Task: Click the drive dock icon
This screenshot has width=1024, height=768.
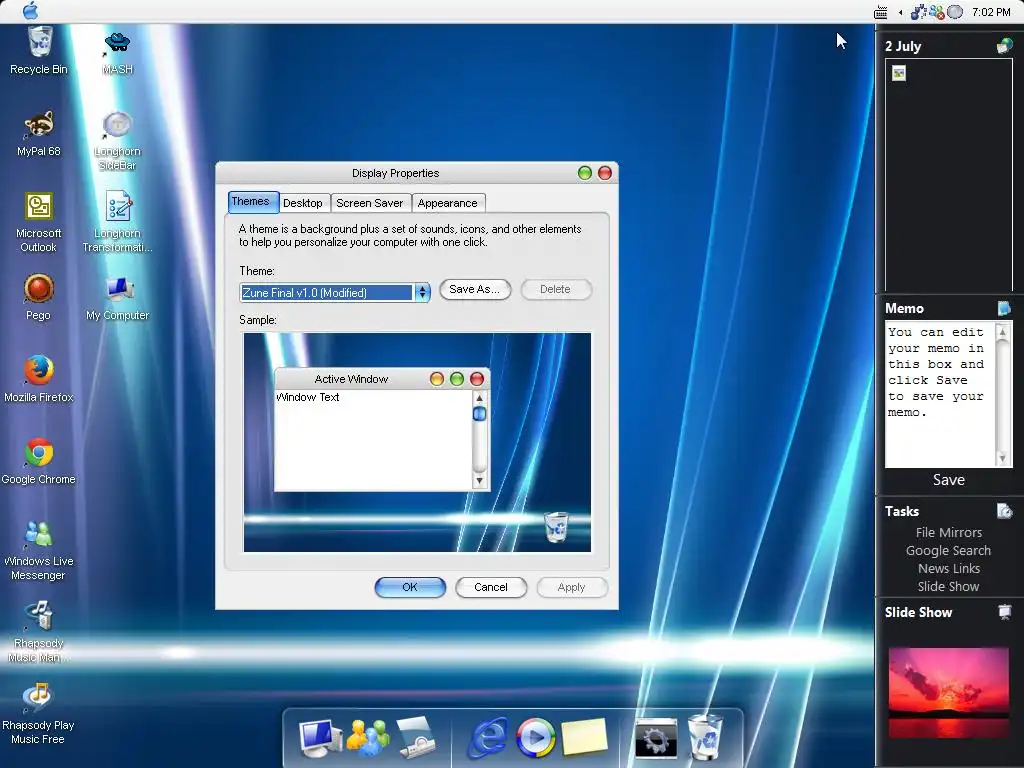Action: 416,738
